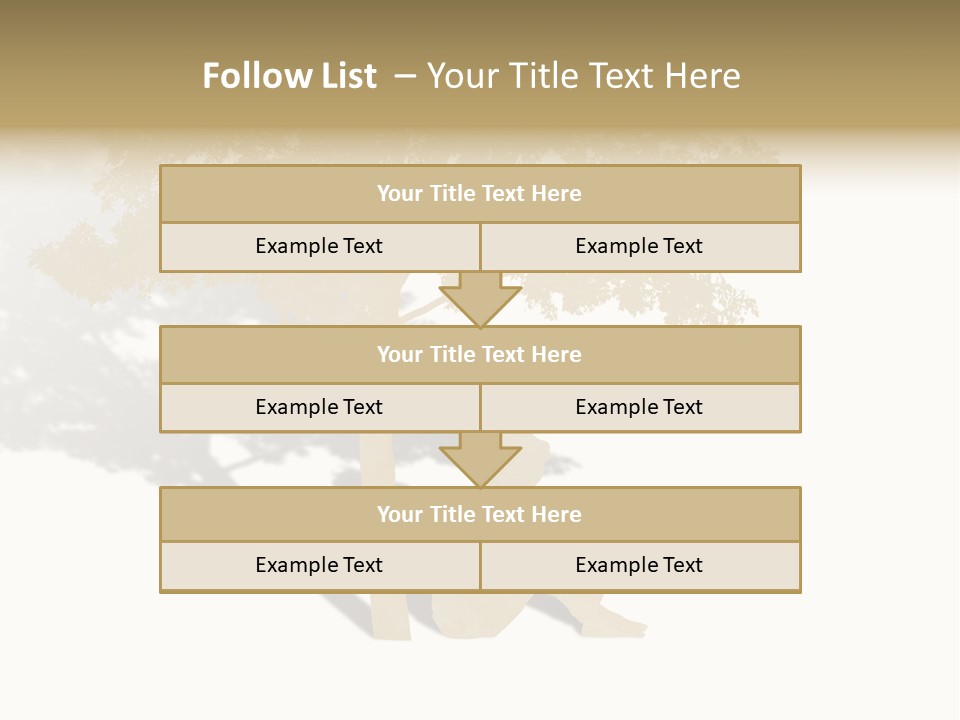Image resolution: width=960 pixels, height=720 pixels.
Task: Click left "Example Text" cell in second block
Action: [x=319, y=407]
